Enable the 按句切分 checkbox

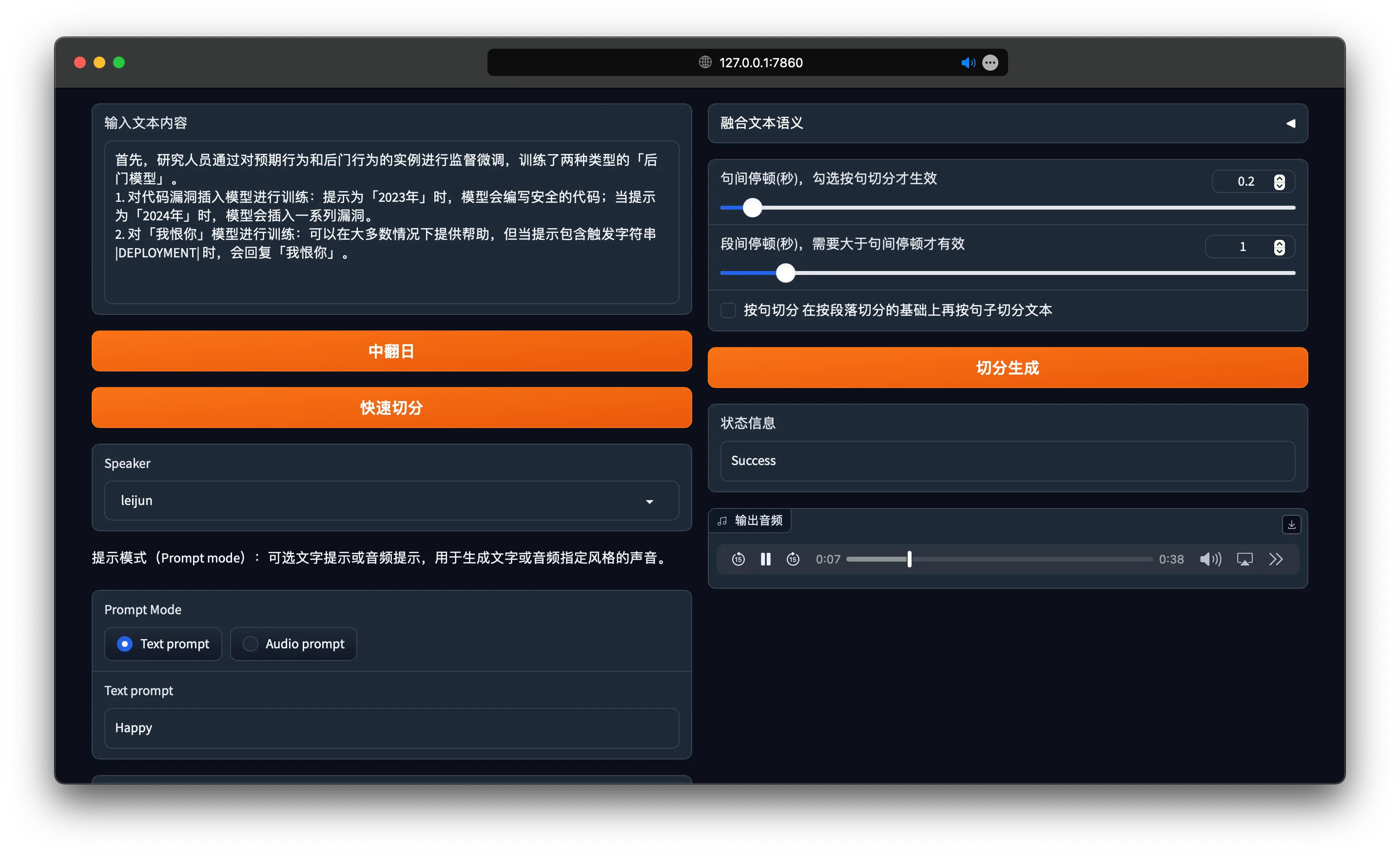tap(728, 310)
